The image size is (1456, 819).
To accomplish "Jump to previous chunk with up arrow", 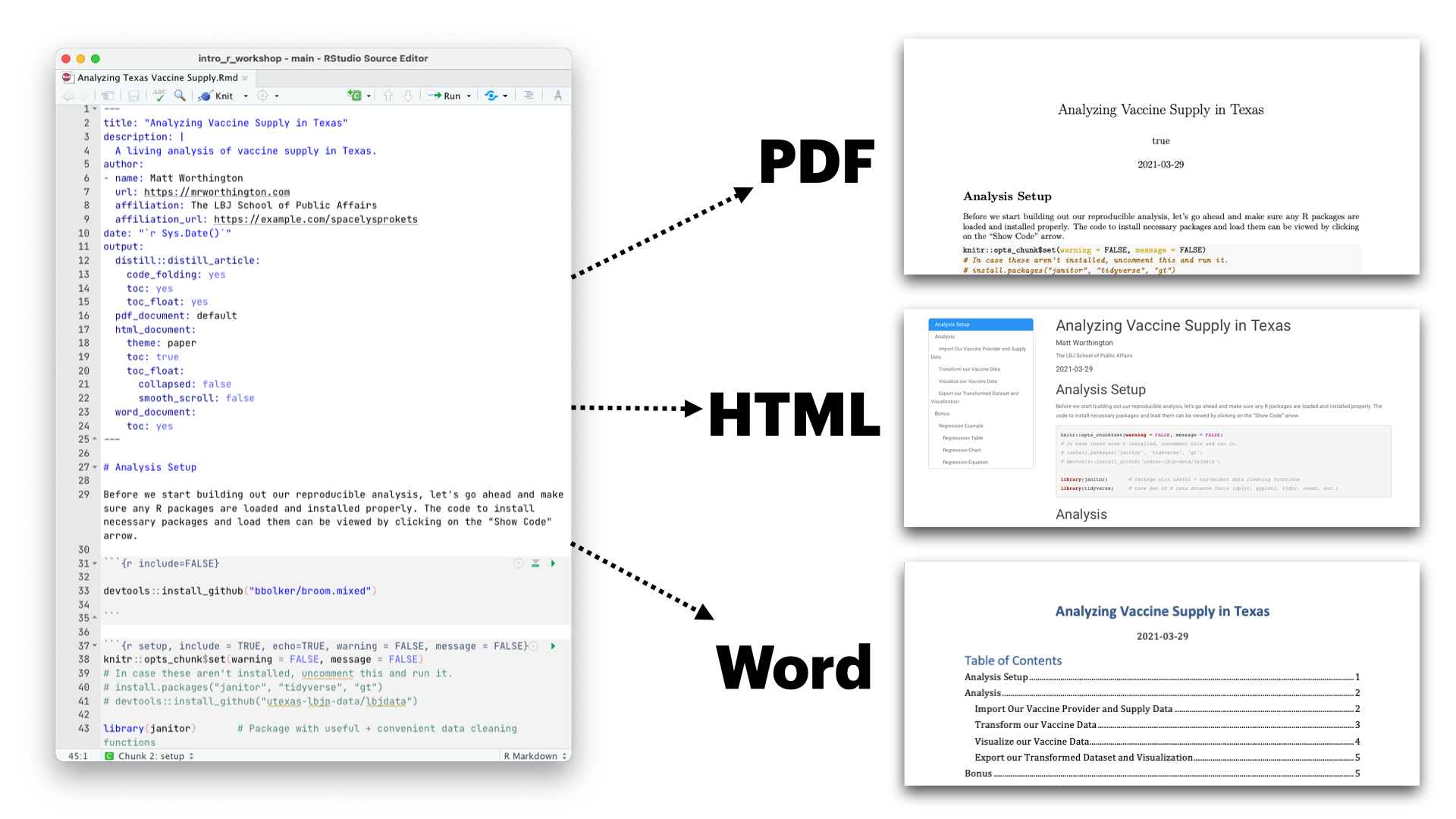I will tap(388, 96).
